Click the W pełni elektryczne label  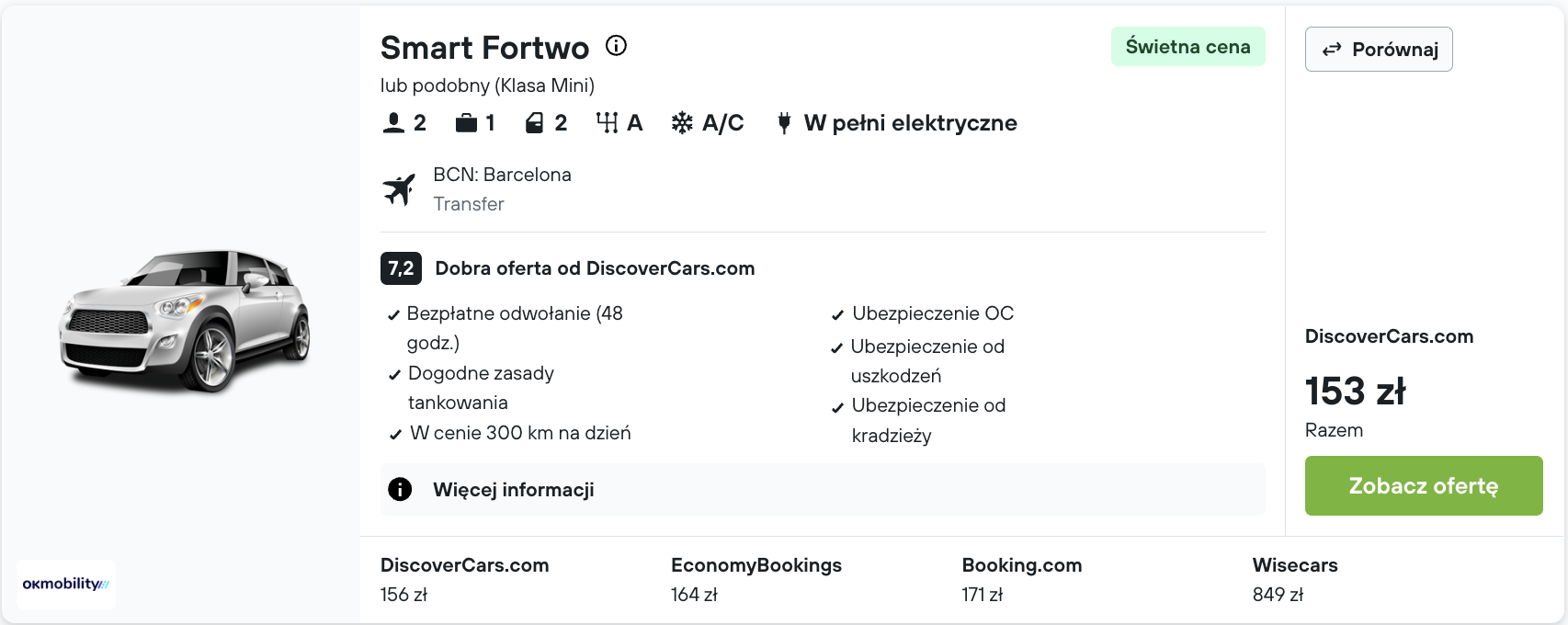(x=910, y=123)
